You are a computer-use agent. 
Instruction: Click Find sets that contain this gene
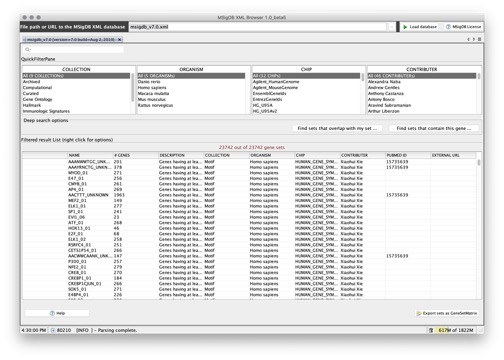tap(434, 128)
